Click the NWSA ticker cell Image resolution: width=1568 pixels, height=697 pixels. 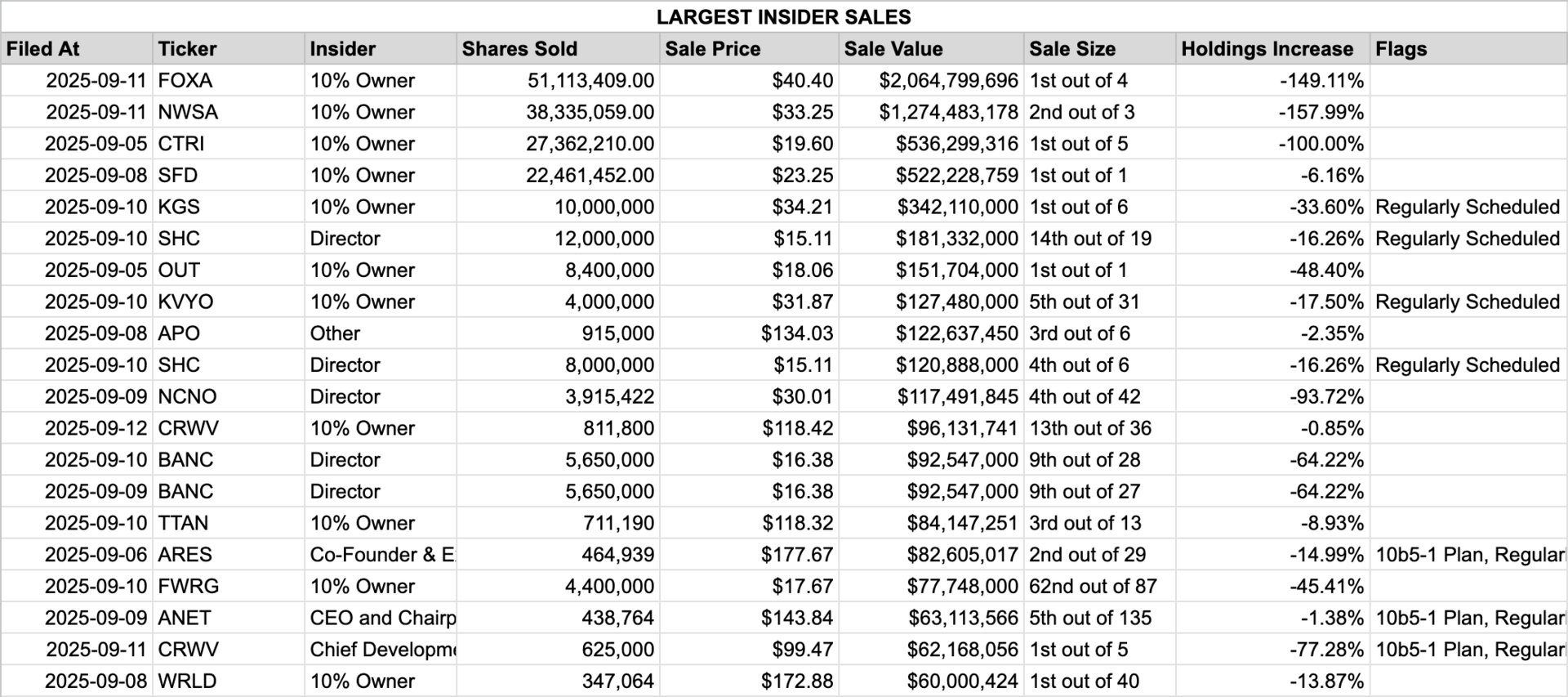tap(229, 112)
